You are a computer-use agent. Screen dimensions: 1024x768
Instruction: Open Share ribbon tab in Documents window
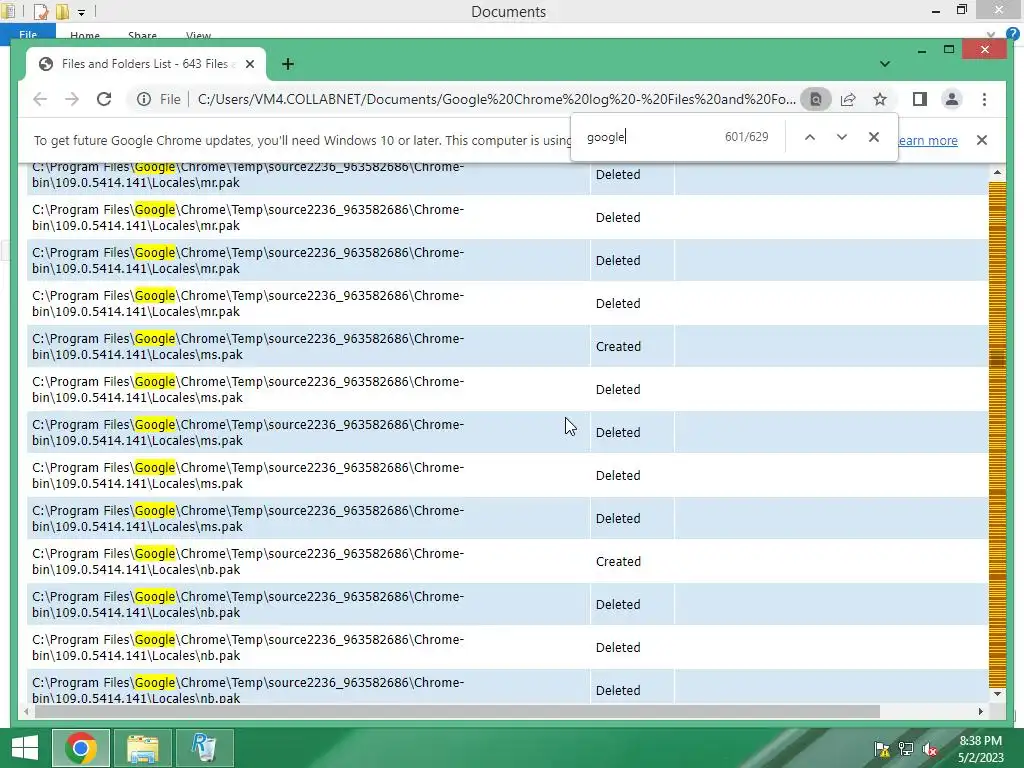(x=142, y=35)
